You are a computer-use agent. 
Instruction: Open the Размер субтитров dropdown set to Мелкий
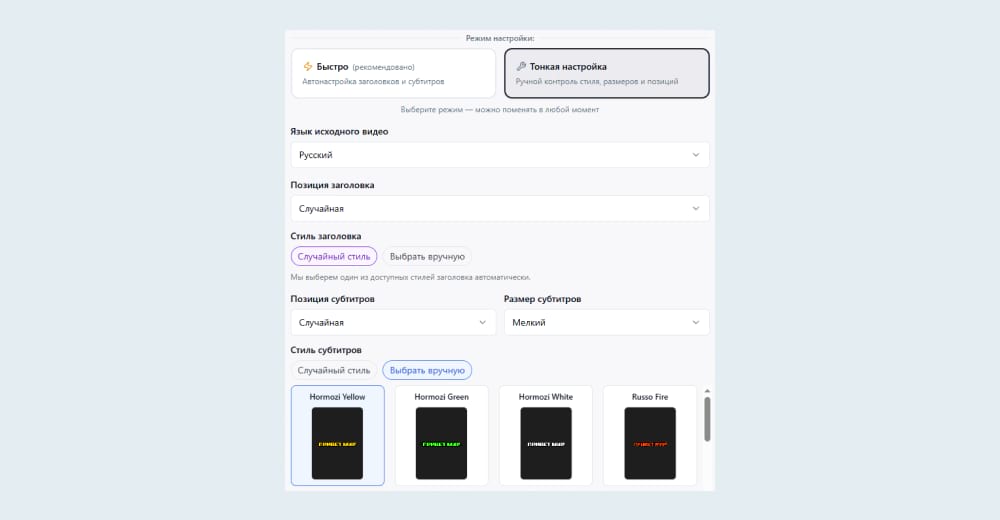606,322
